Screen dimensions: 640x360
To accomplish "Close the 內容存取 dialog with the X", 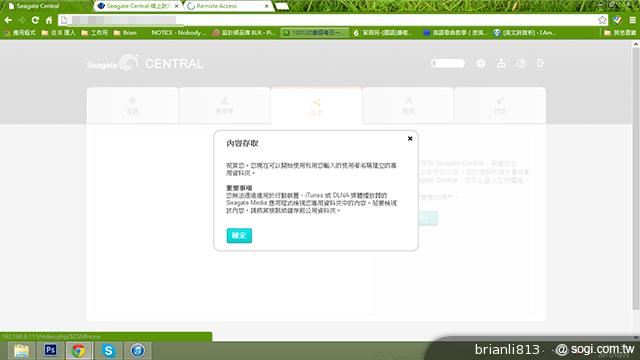I will [410, 139].
